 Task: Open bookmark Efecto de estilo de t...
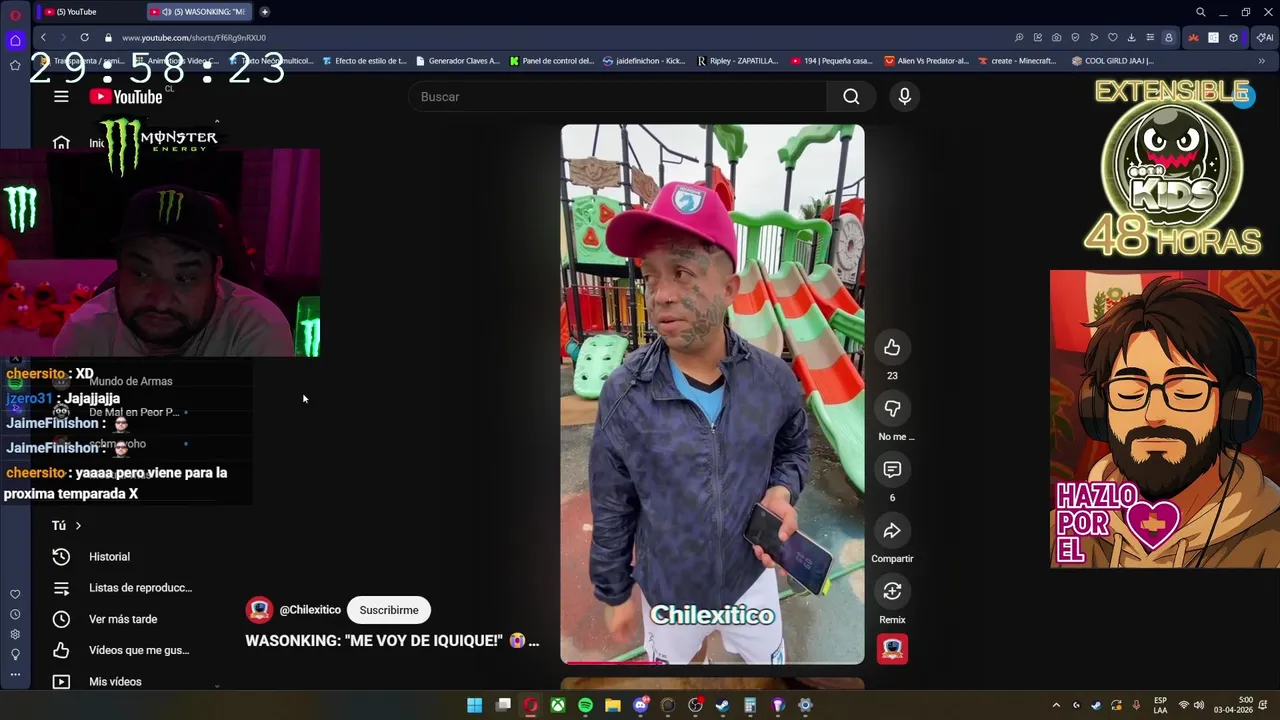tap(364, 61)
